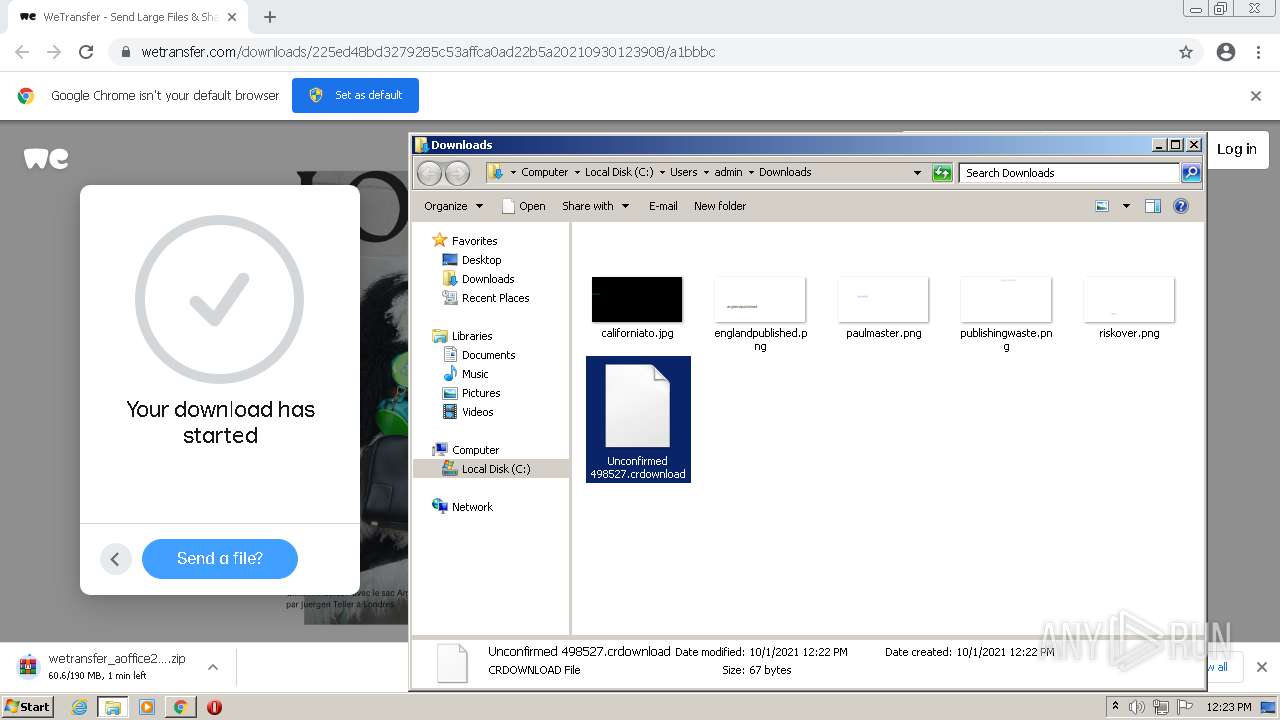This screenshot has width=1280, height=720.
Task: Open the Chrome three-dot menu
Action: [1258, 52]
